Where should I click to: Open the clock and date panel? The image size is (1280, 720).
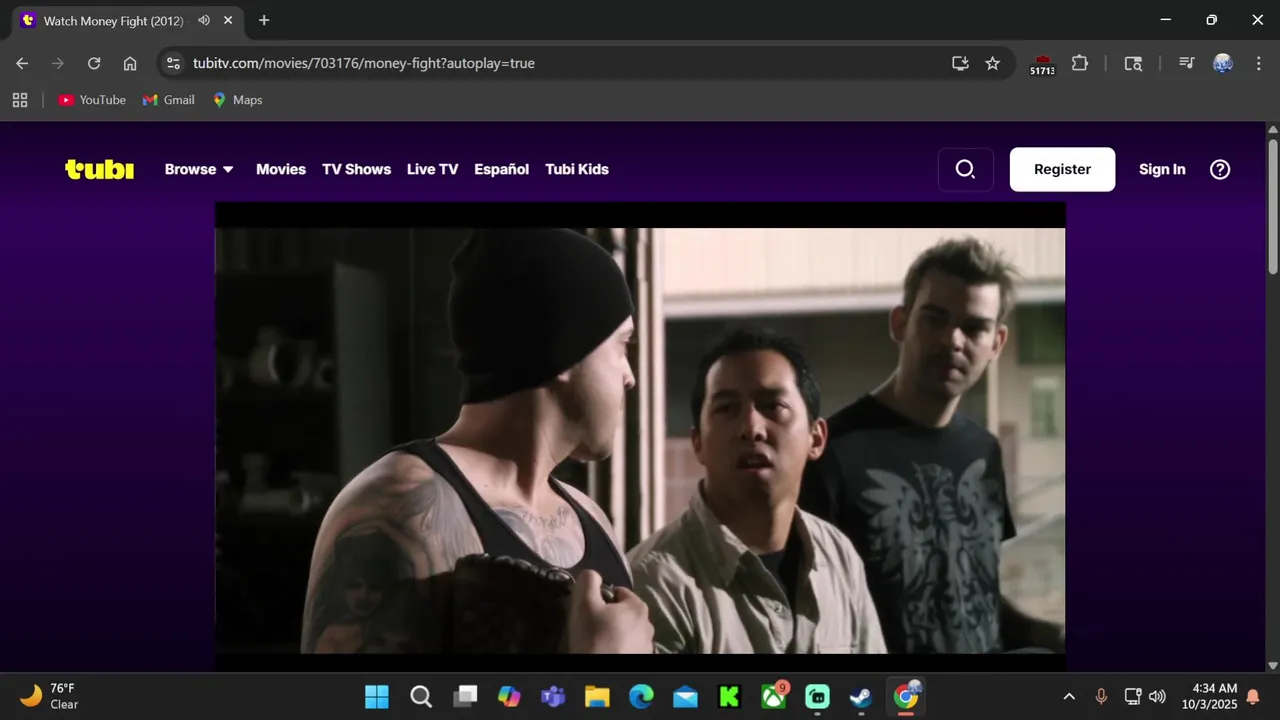1209,696
